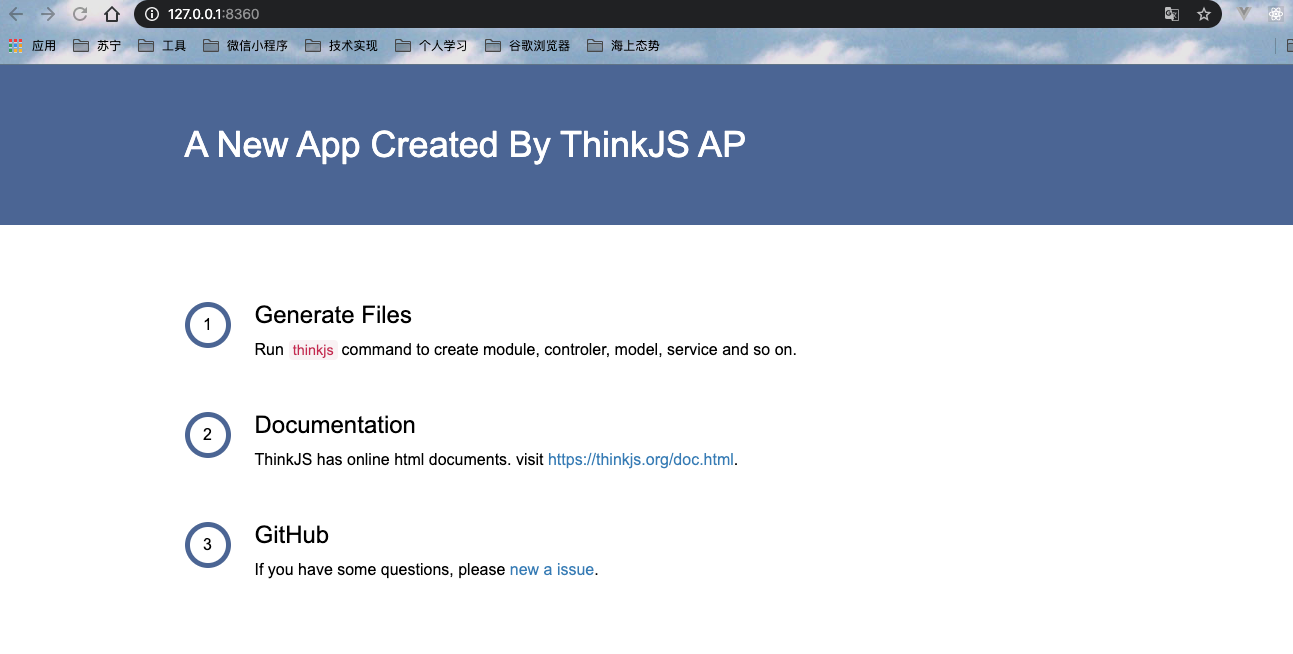Open the home page via house icon
The width and height of the screenshot is (1293, 654).
(x=112, y=14)
